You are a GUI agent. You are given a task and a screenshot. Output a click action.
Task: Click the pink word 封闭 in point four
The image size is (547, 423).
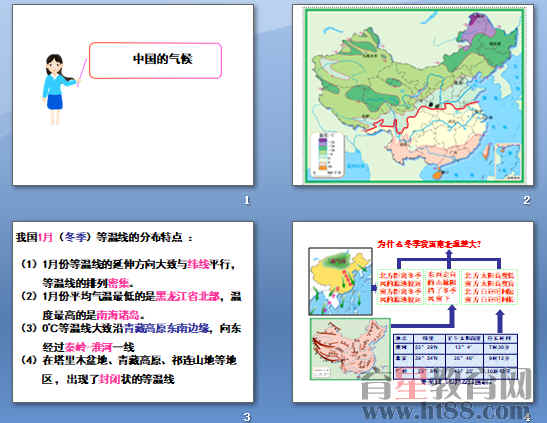(110, 379)
